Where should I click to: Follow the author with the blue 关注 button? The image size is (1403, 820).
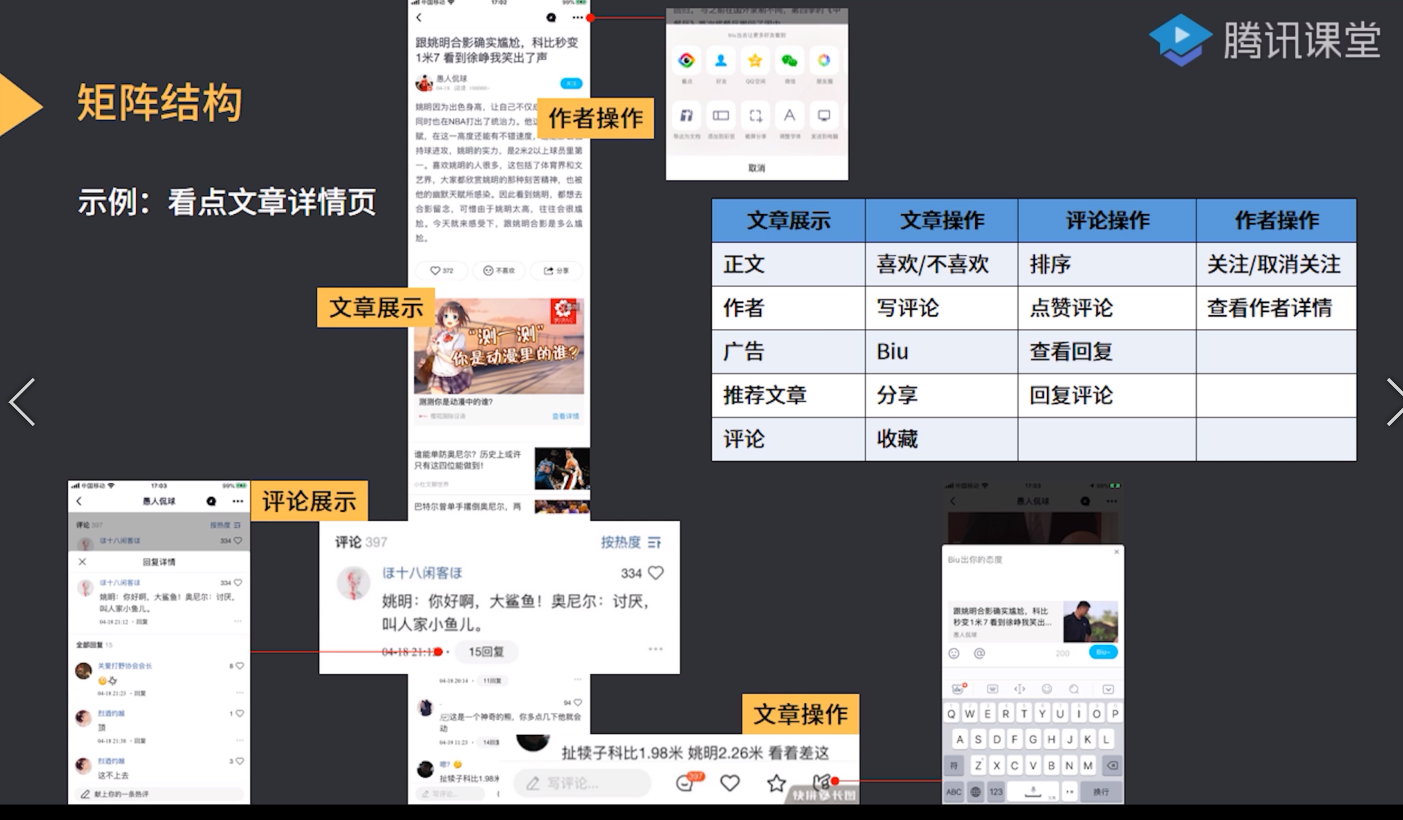571,83
